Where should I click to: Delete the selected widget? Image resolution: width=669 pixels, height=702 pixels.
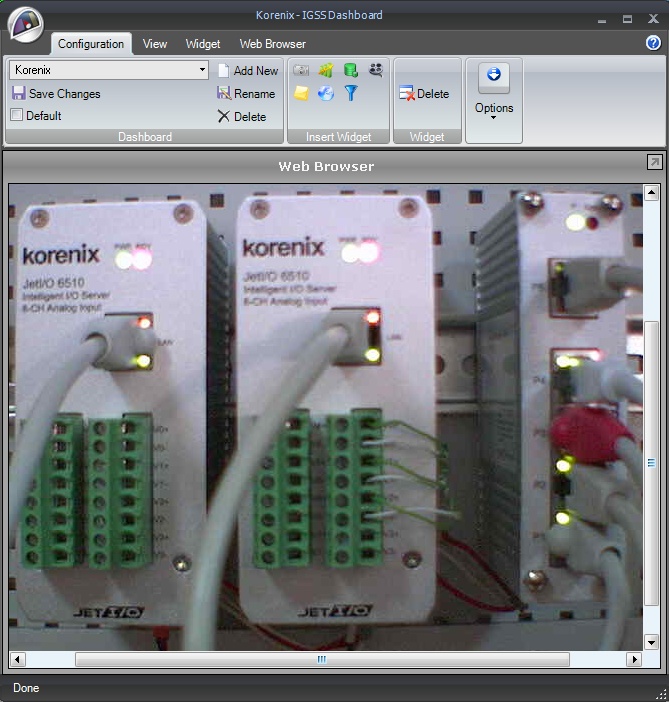tap(424, 94)
